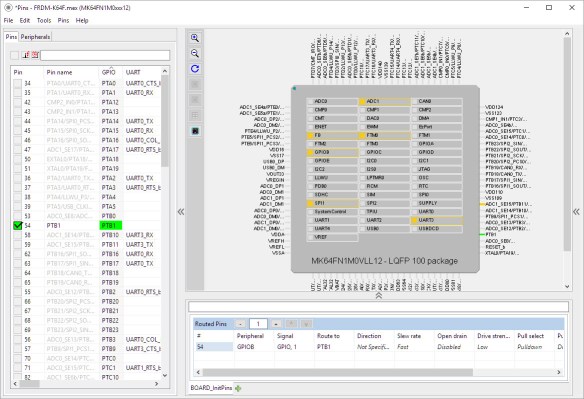Enable the ENET peripheral checkbox
584x399 pixels.
click(x=310, y=127)
